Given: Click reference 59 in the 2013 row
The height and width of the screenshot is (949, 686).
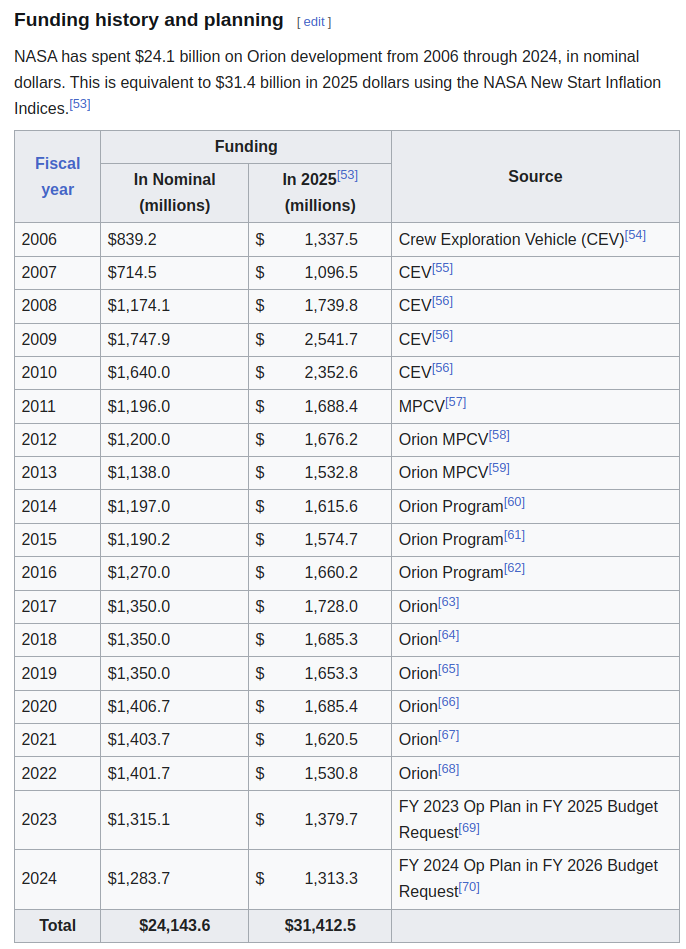Looking at the screenshot, I should coord(499,468).
